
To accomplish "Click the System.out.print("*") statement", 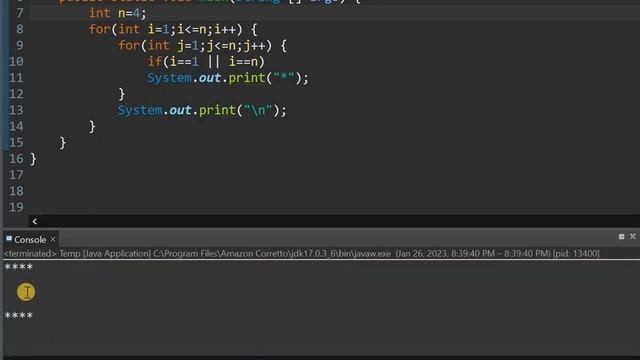I will point(228,78).
